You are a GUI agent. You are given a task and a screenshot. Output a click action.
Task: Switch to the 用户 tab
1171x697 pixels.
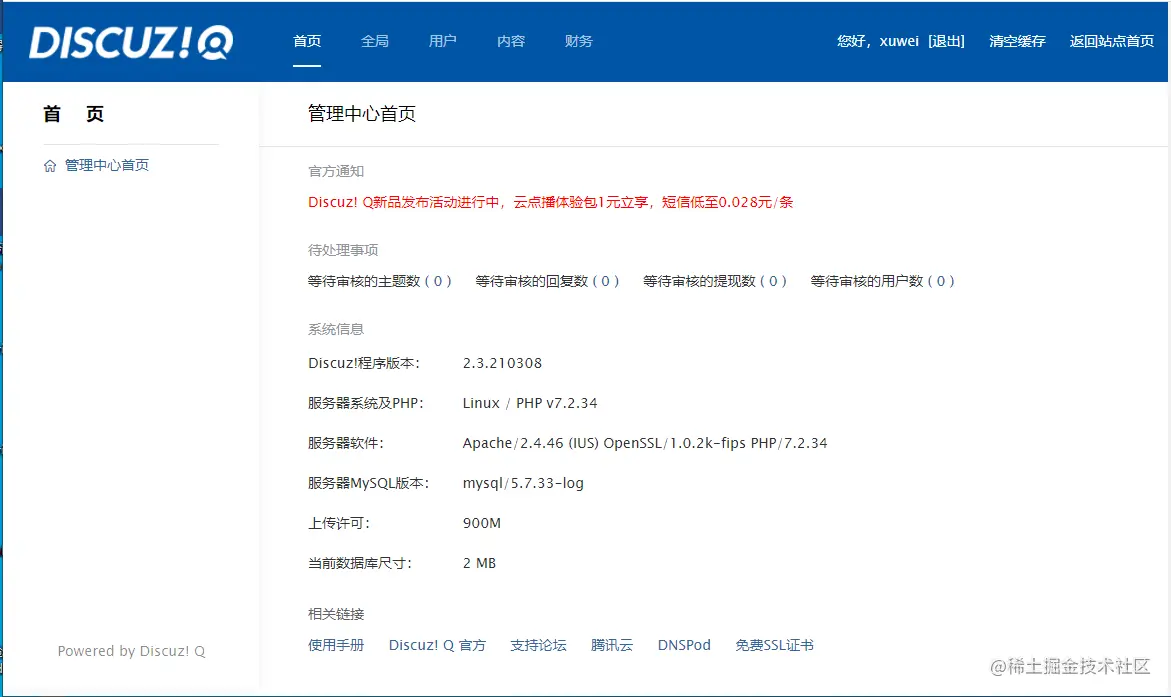click(x=443, y=41)
